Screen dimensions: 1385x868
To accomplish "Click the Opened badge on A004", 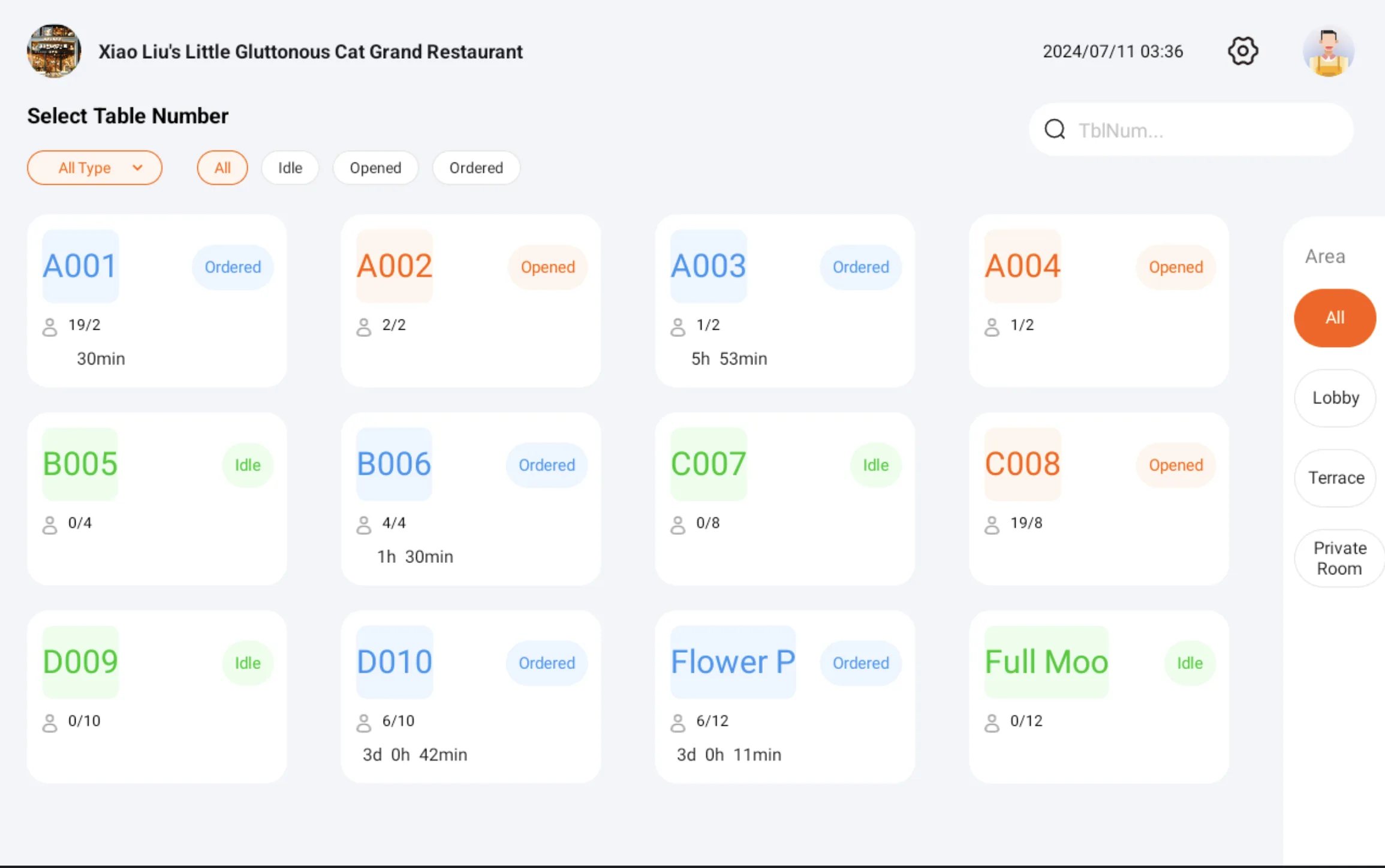I will [x=1175, y=267].
